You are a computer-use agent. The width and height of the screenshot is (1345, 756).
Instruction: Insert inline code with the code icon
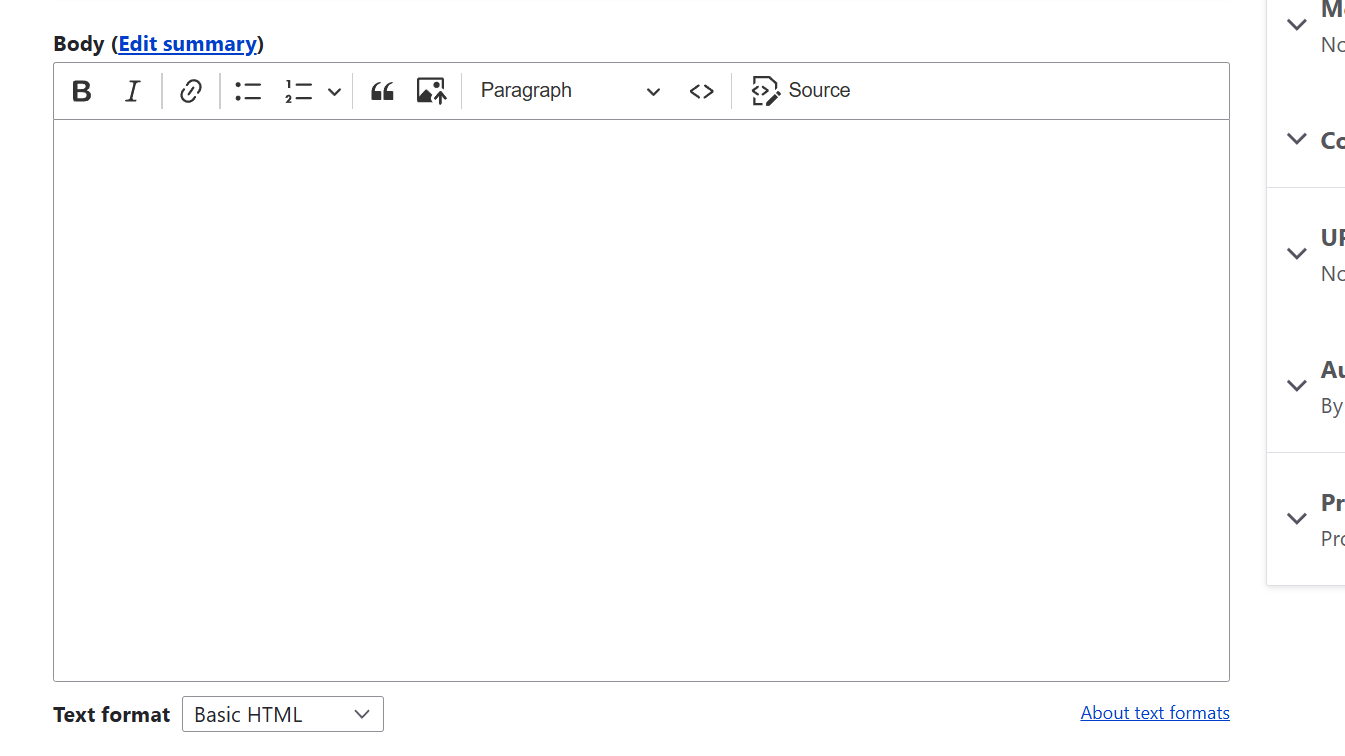(x=702, y=90)
